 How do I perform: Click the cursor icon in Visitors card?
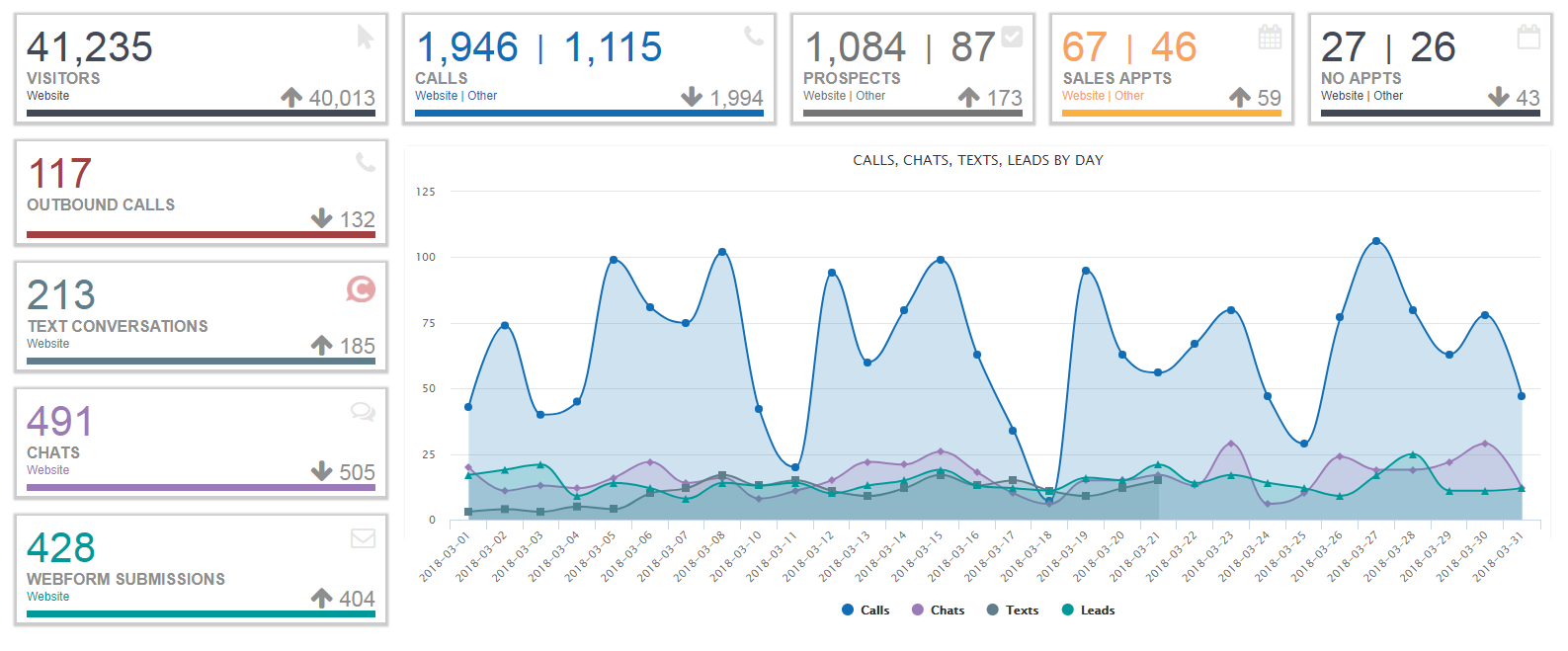click(x=365, y=38)
